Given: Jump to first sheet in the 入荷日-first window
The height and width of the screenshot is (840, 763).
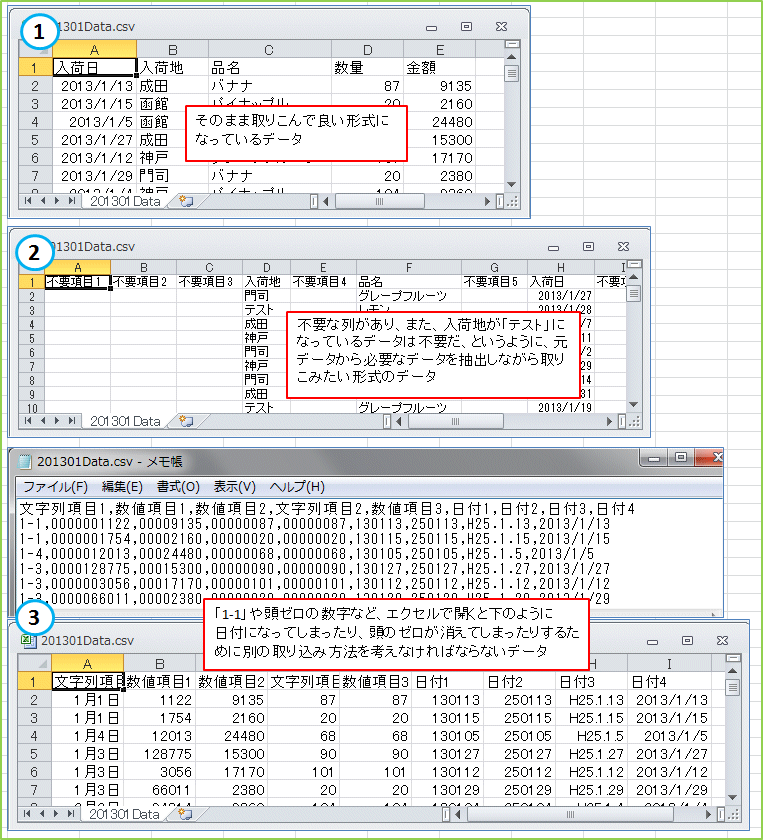Looking at the screenshot, I should [x=28, y=201].
